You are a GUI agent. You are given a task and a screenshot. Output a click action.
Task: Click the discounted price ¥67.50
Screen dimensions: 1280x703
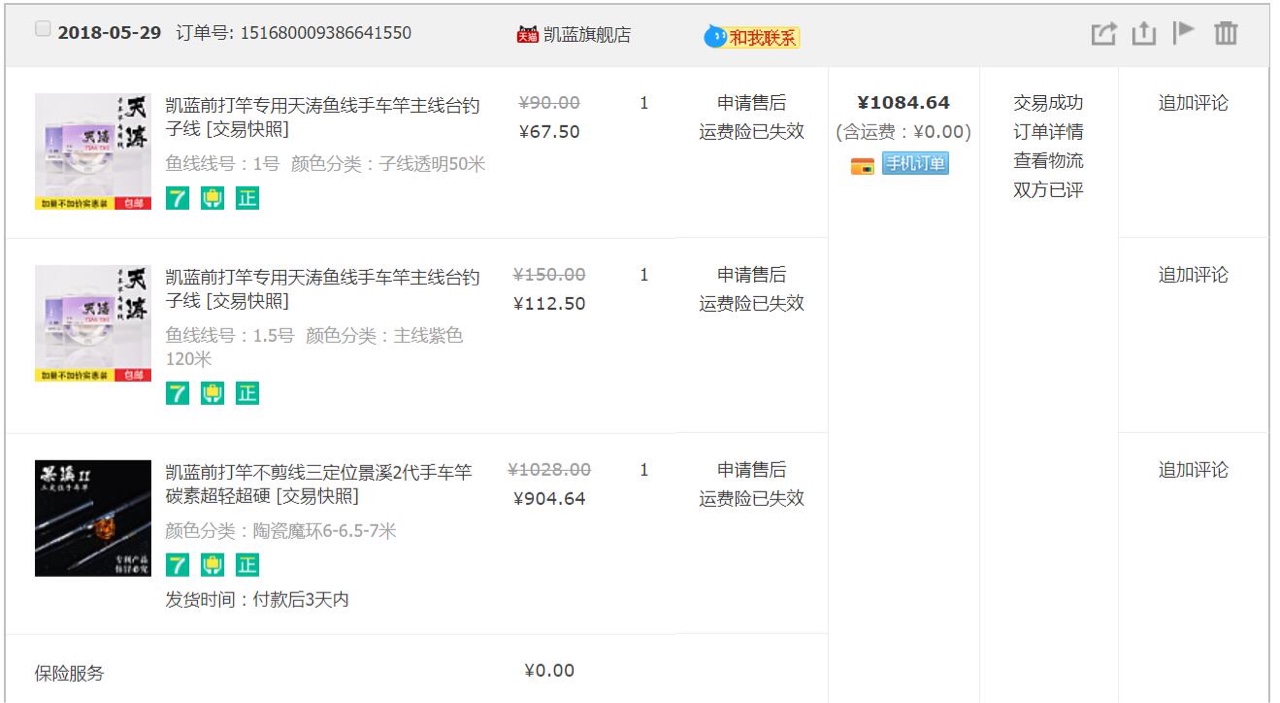click(x=550, y=132)
